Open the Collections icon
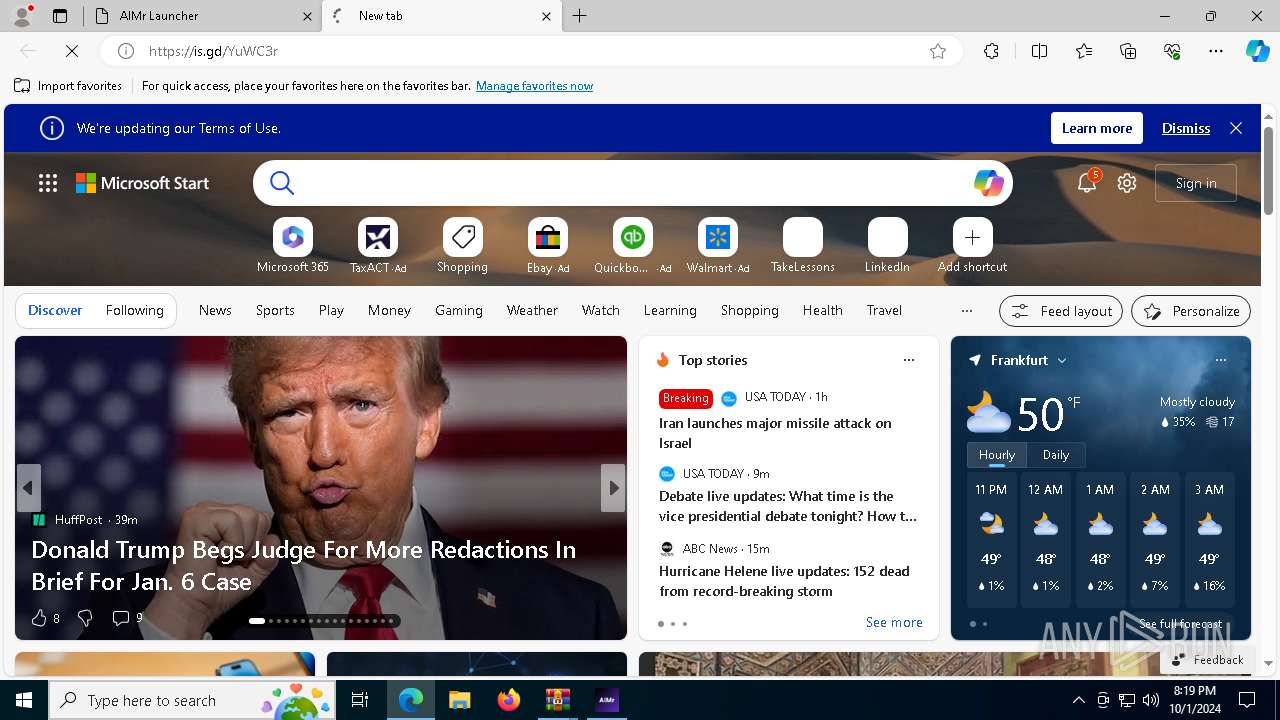This screenshot has height=720, width=1280. [1128, 51]
